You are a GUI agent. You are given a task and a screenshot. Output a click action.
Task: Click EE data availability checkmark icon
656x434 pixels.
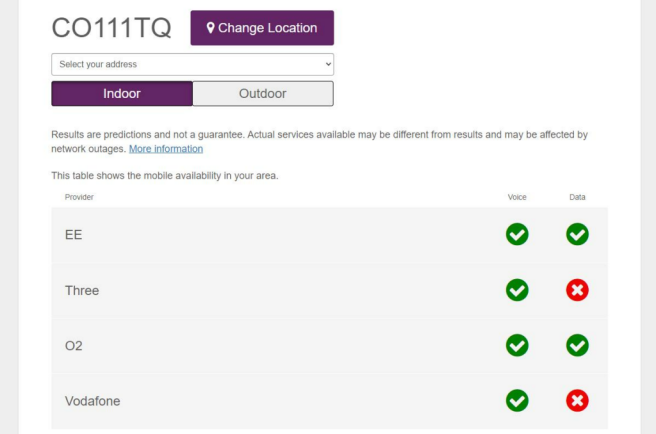tap(577, 234)
